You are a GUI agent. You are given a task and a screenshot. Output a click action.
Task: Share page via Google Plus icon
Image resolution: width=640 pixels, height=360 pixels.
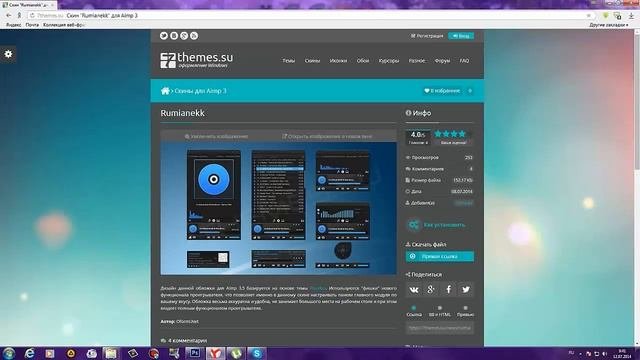pyautogui.click(x=431, y=290)
